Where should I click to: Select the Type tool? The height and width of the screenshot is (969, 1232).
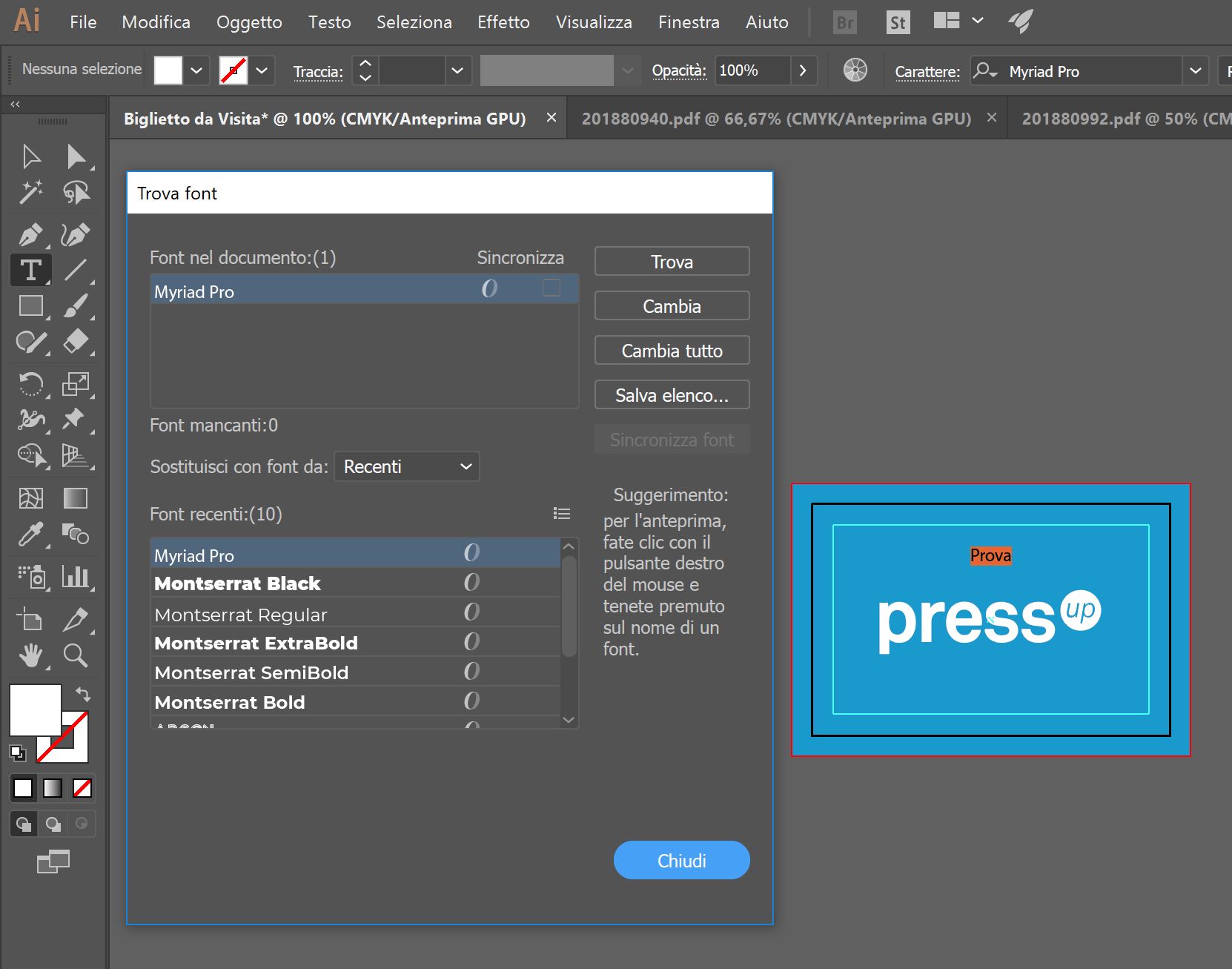tap(30, 271)
